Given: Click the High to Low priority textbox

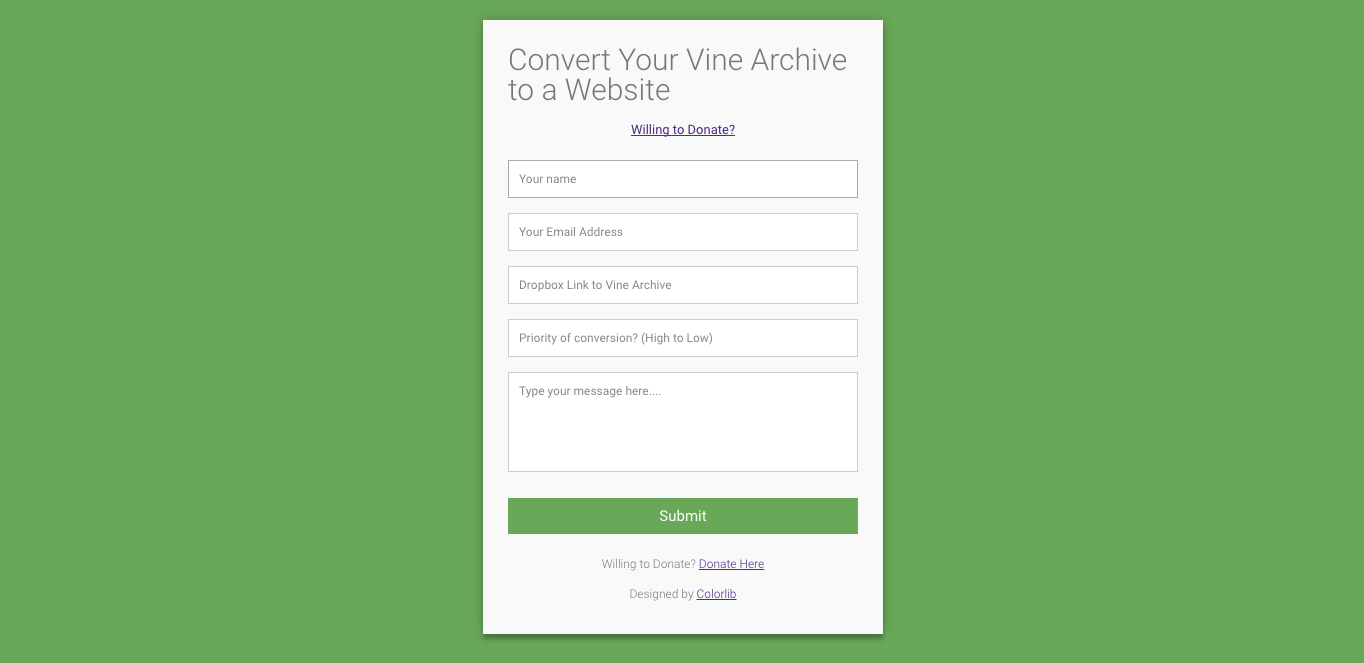Looking at the screenshot, I should tap(682, 338).
